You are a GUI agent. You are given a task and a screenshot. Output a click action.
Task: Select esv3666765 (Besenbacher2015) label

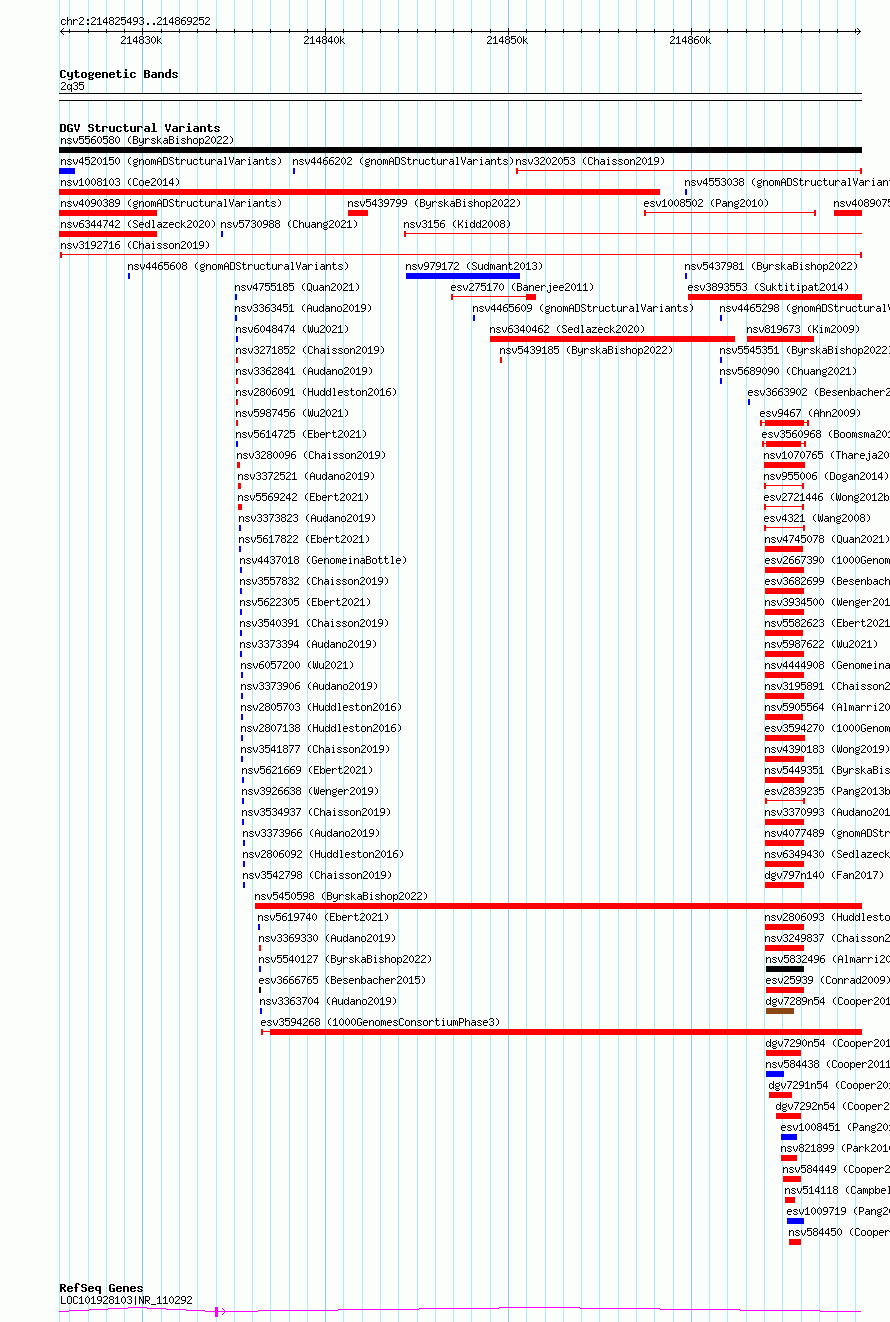tap(342, 980)
